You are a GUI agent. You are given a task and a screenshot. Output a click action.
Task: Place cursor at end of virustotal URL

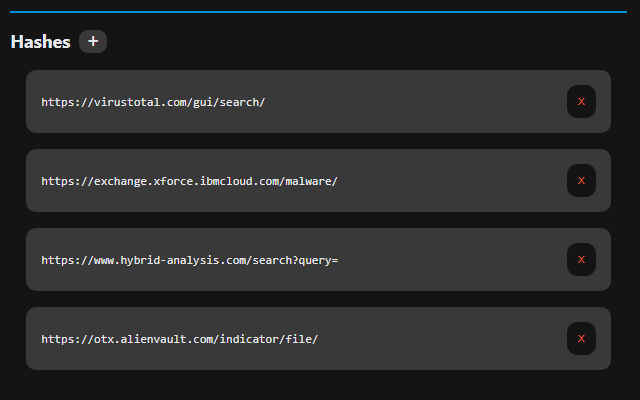[x=266, y=102]
